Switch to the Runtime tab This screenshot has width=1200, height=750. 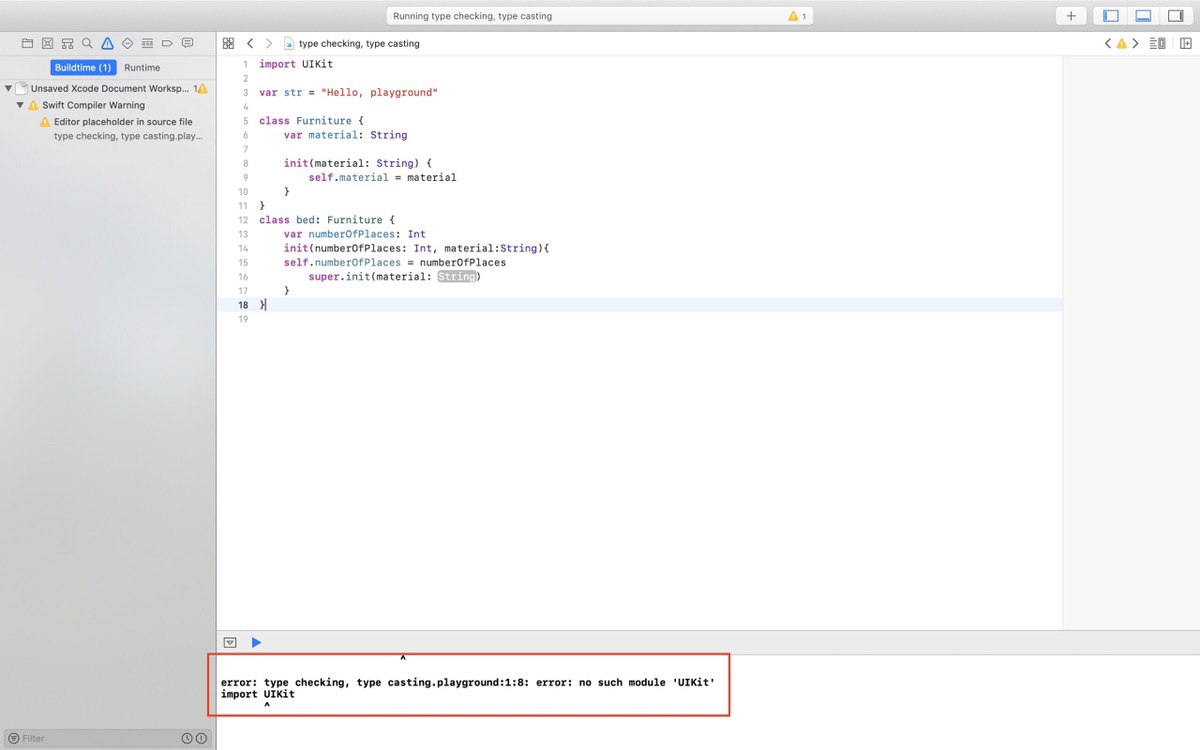[x=142, y=67]
